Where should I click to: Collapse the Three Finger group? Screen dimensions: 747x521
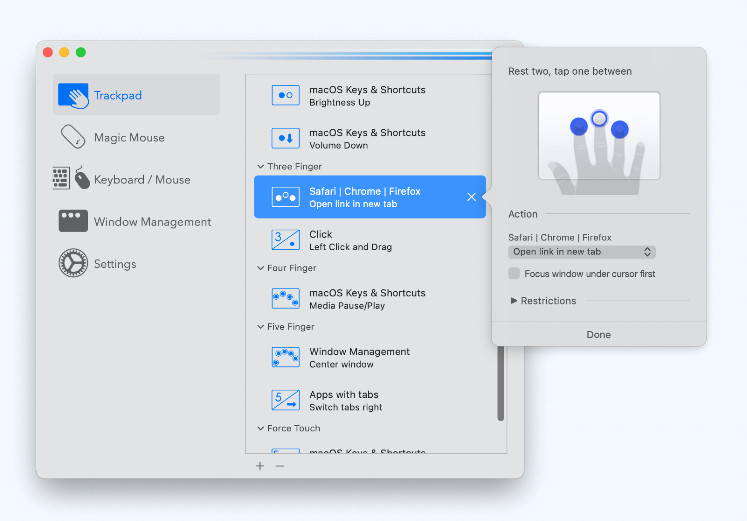pyautogui.click(x=261, y=166)
